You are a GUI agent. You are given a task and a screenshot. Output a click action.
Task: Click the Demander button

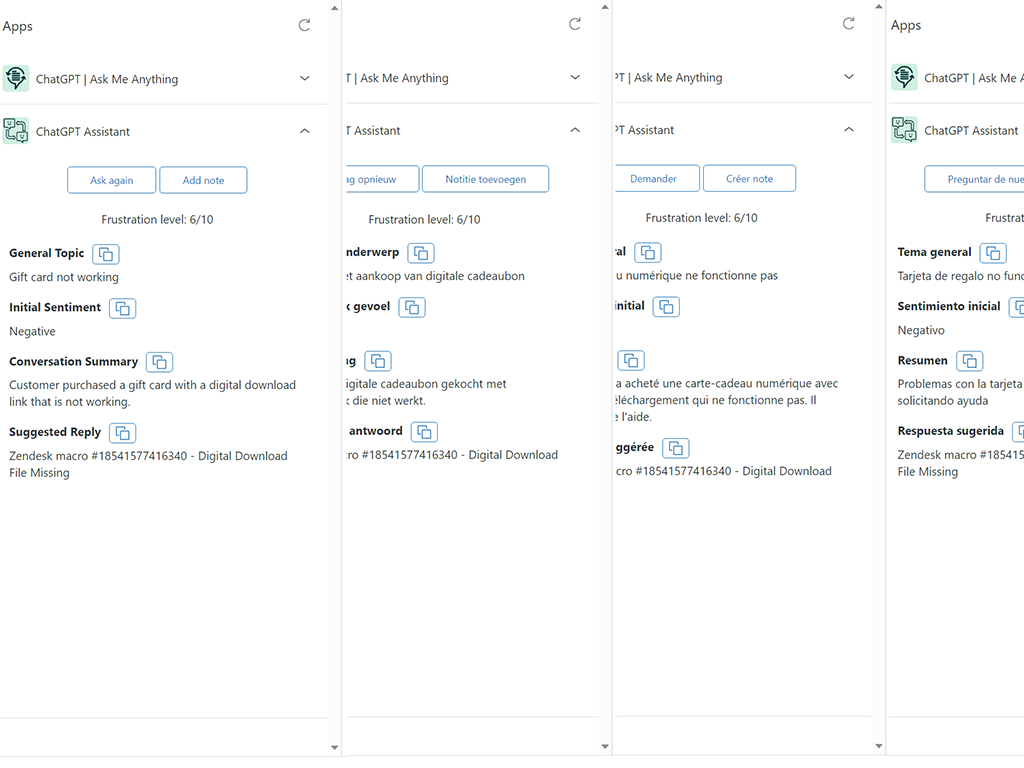(x=653, y=178)
